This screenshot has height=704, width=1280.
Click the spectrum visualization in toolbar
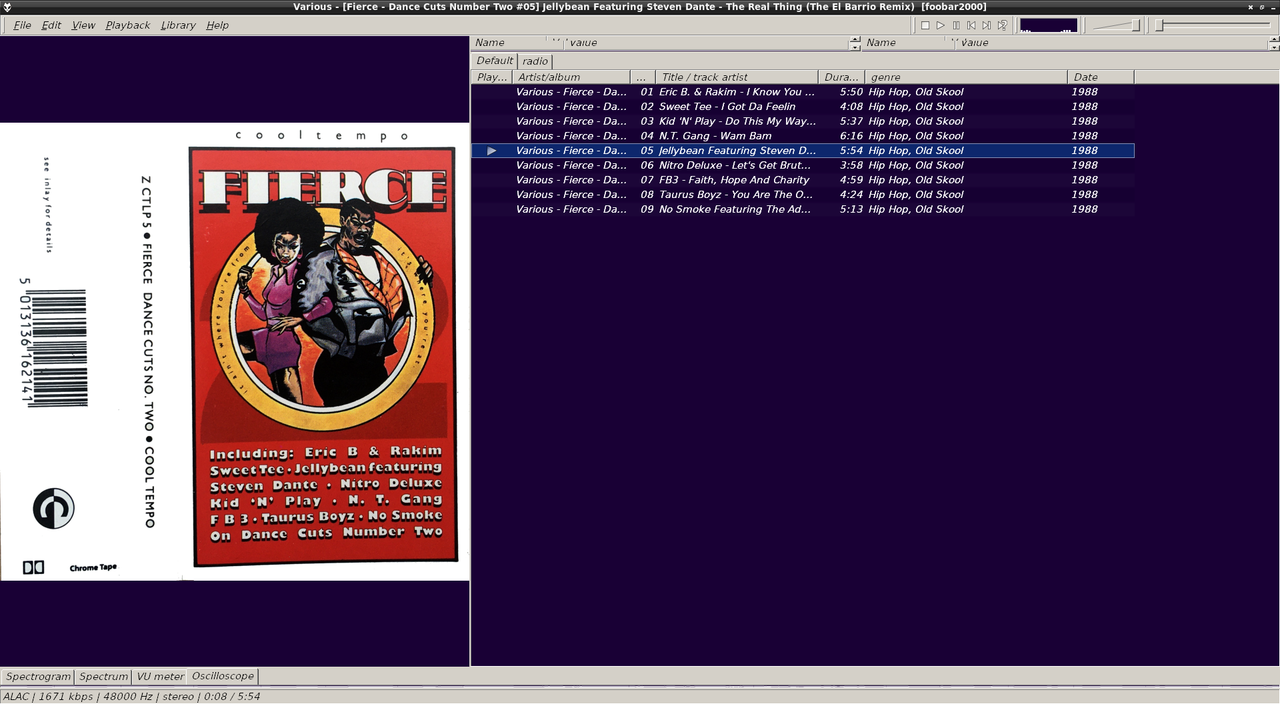point(1048,25)
